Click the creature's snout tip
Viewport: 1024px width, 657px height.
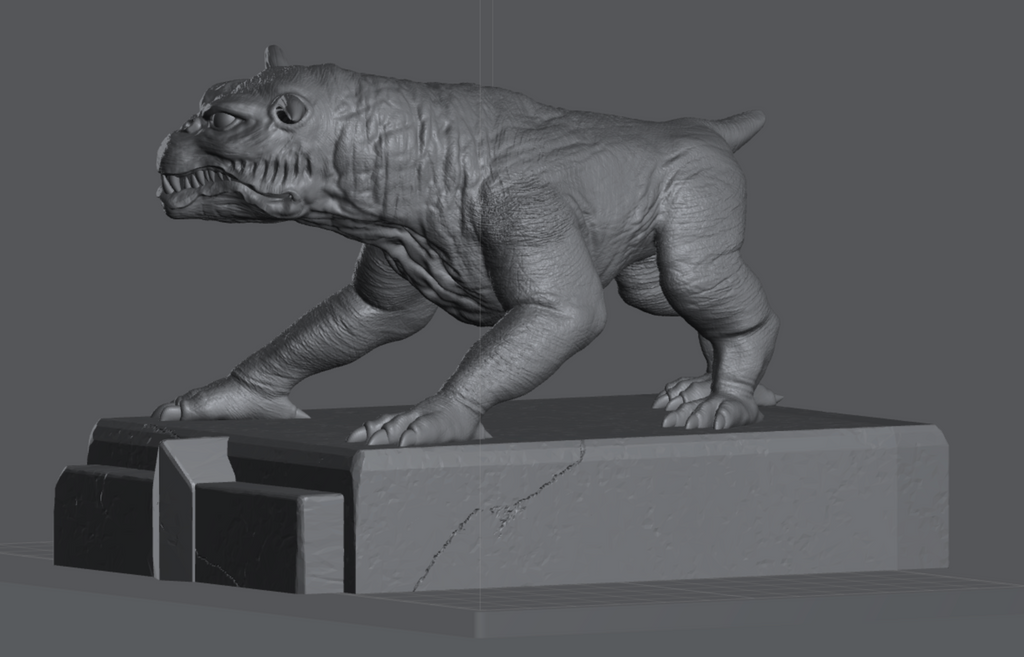tap(163, 153)
